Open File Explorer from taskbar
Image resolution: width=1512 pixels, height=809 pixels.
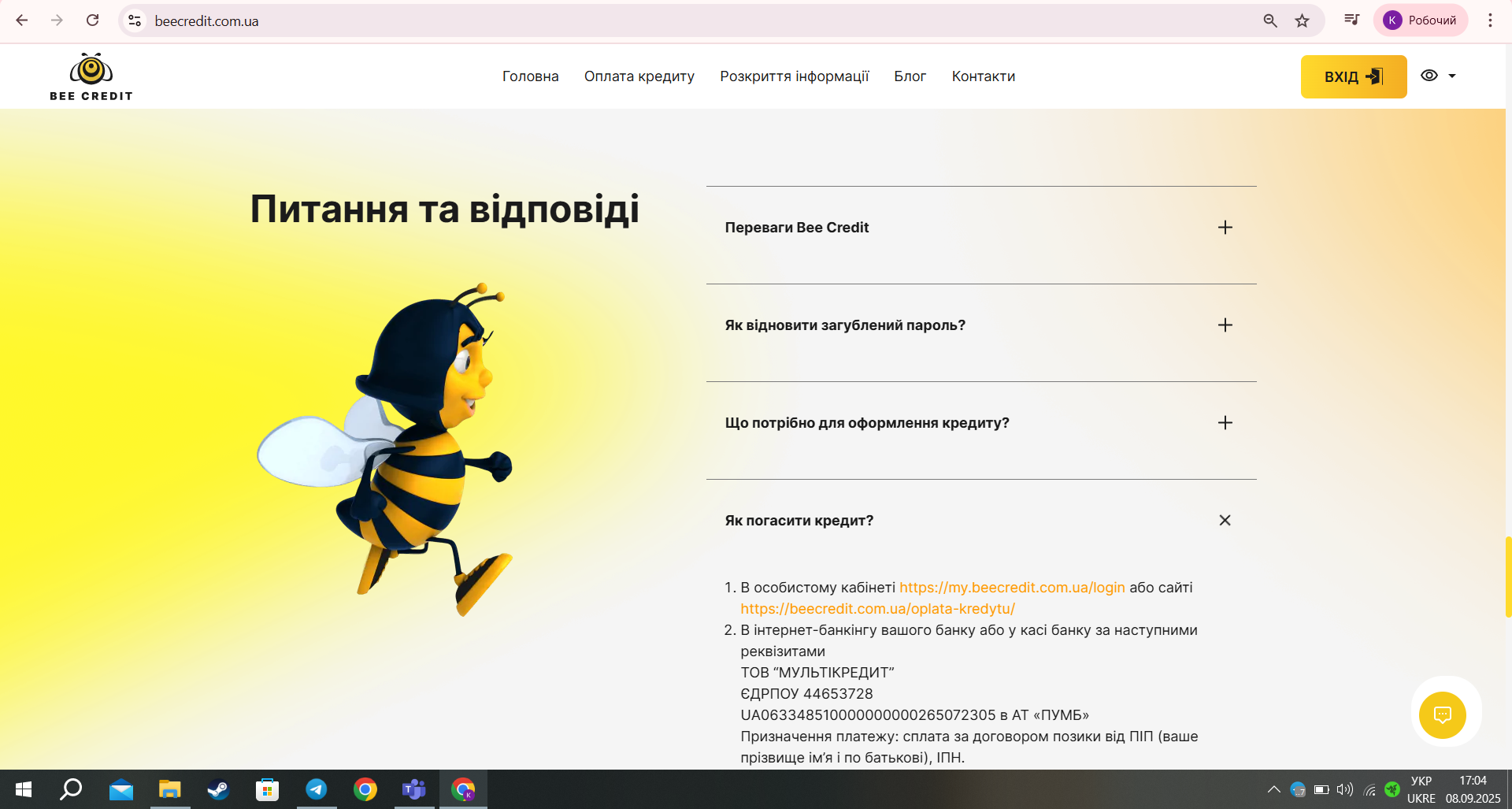click(x=169, y=789)
